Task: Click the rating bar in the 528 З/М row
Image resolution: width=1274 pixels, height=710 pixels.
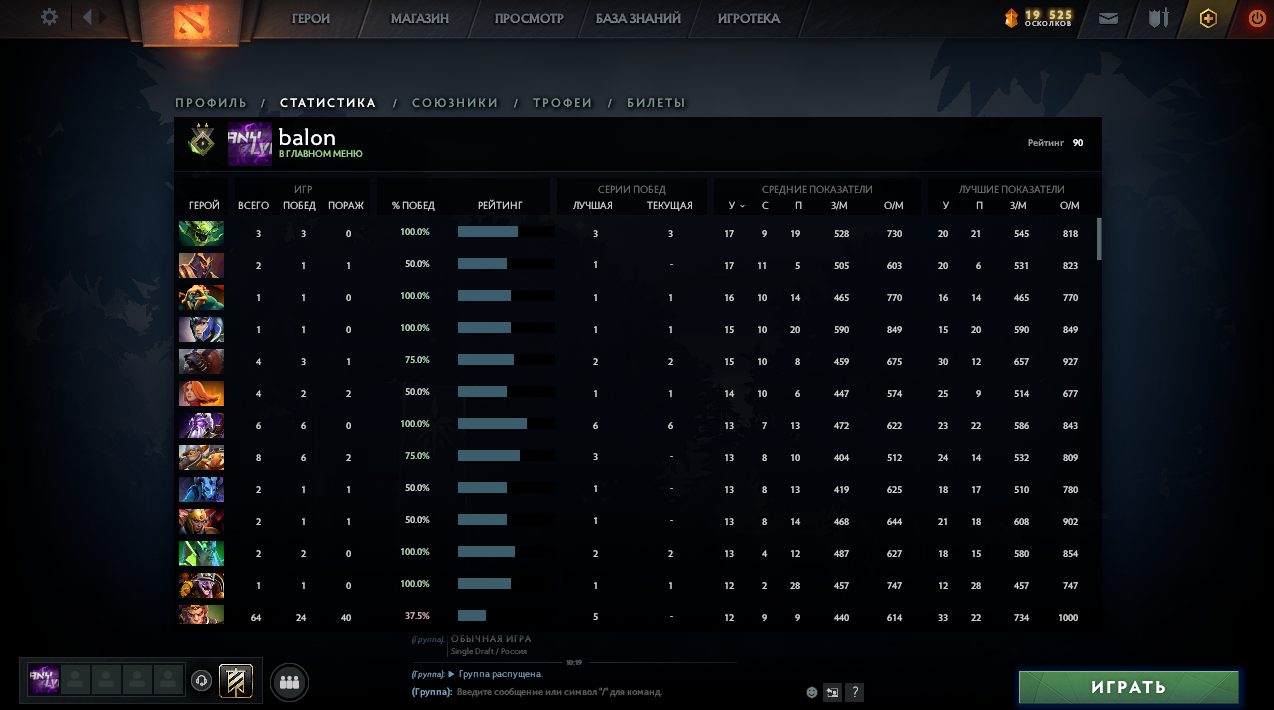Action: point(506,232)
